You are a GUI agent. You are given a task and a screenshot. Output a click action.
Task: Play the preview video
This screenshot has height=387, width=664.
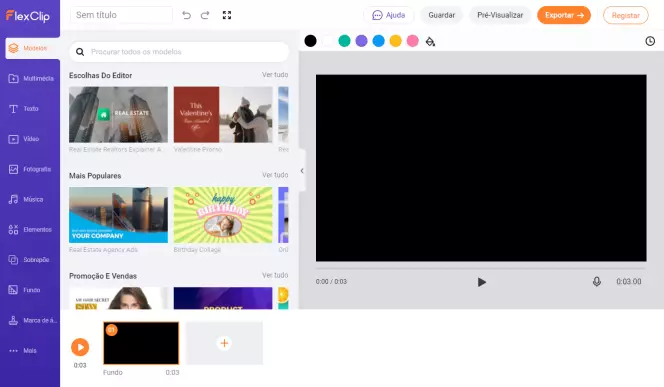481,282
